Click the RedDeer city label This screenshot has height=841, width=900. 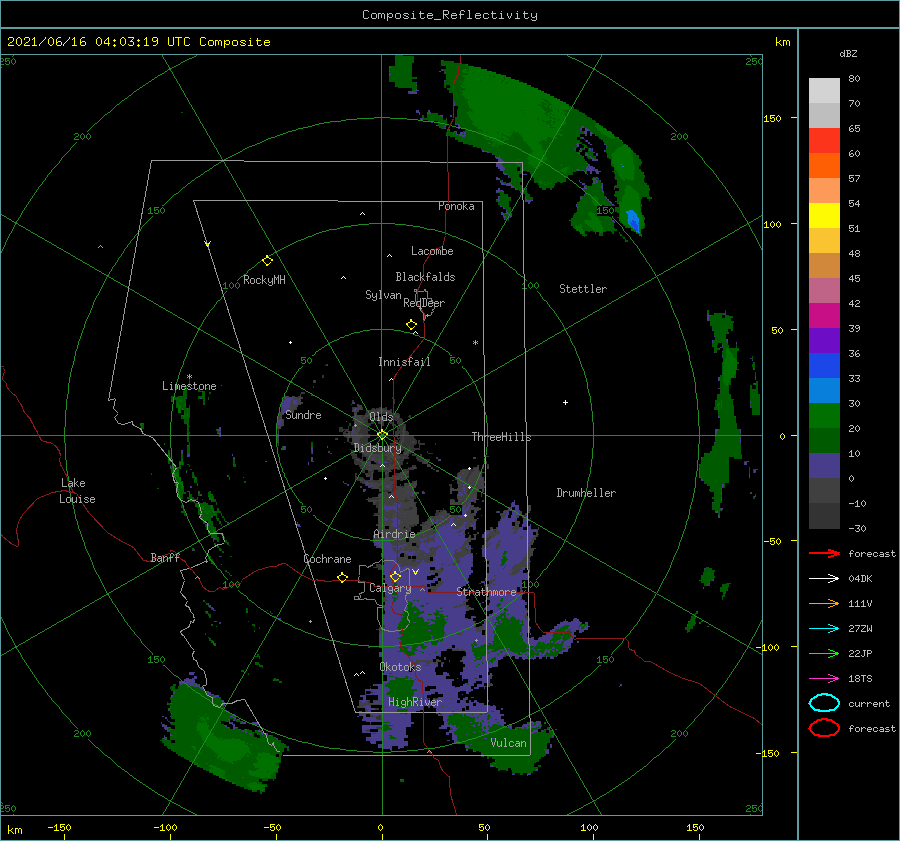(424, 303)
